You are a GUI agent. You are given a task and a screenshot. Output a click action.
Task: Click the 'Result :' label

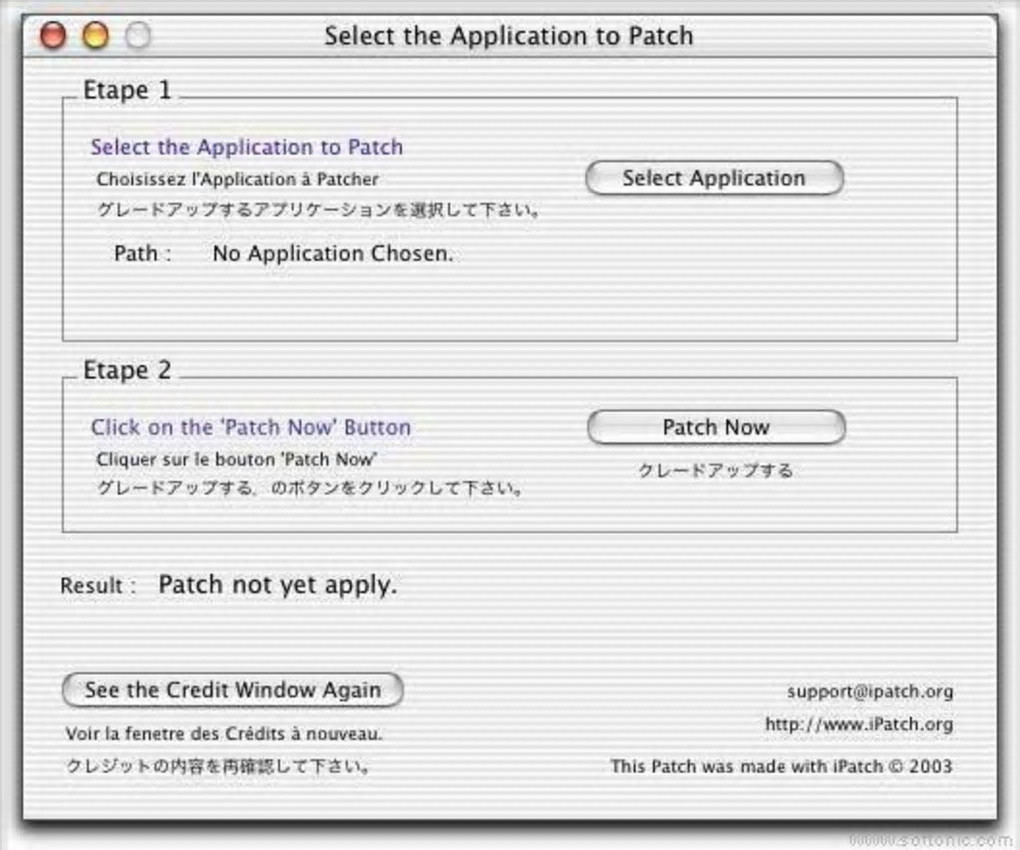tap(98, 585)
